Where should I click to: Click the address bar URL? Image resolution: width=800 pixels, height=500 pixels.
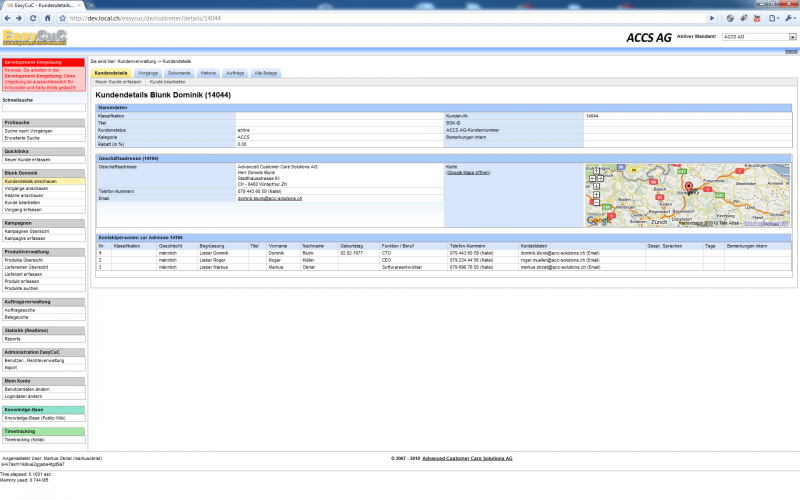145,18
